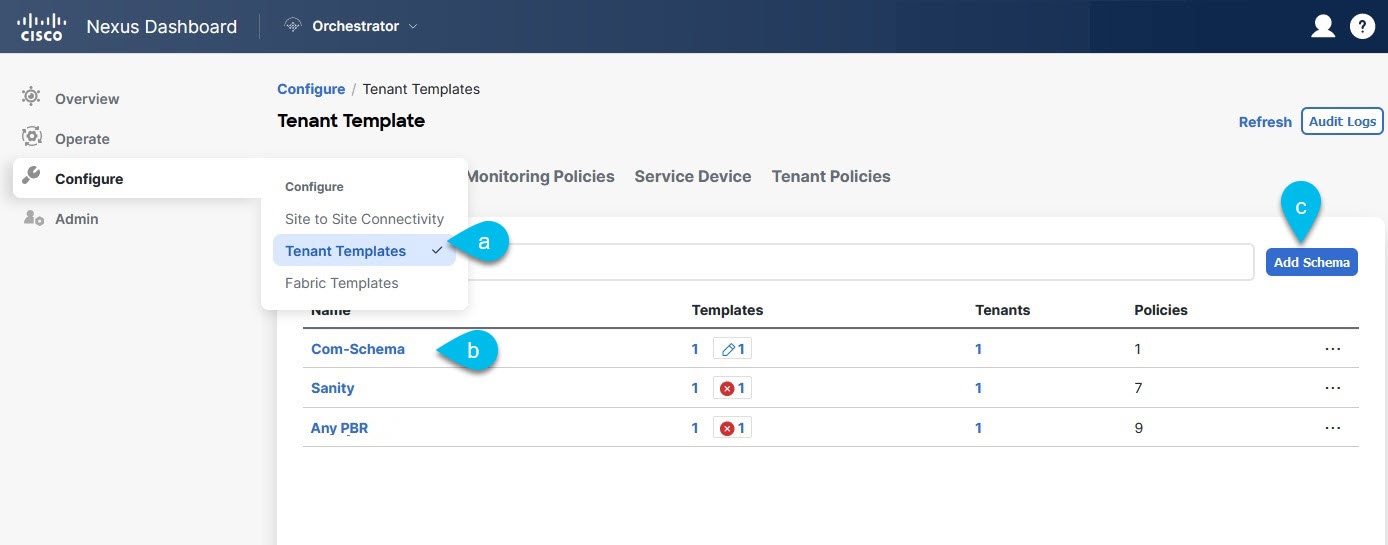Screen dimensions: 1388x545
Task: Open the Any PBR schema
Action: 340,428
